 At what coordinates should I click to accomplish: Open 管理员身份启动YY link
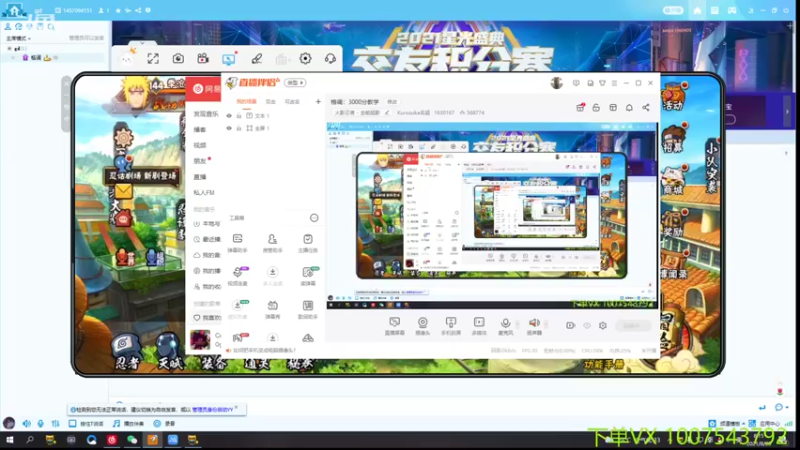tap(212, 410)
